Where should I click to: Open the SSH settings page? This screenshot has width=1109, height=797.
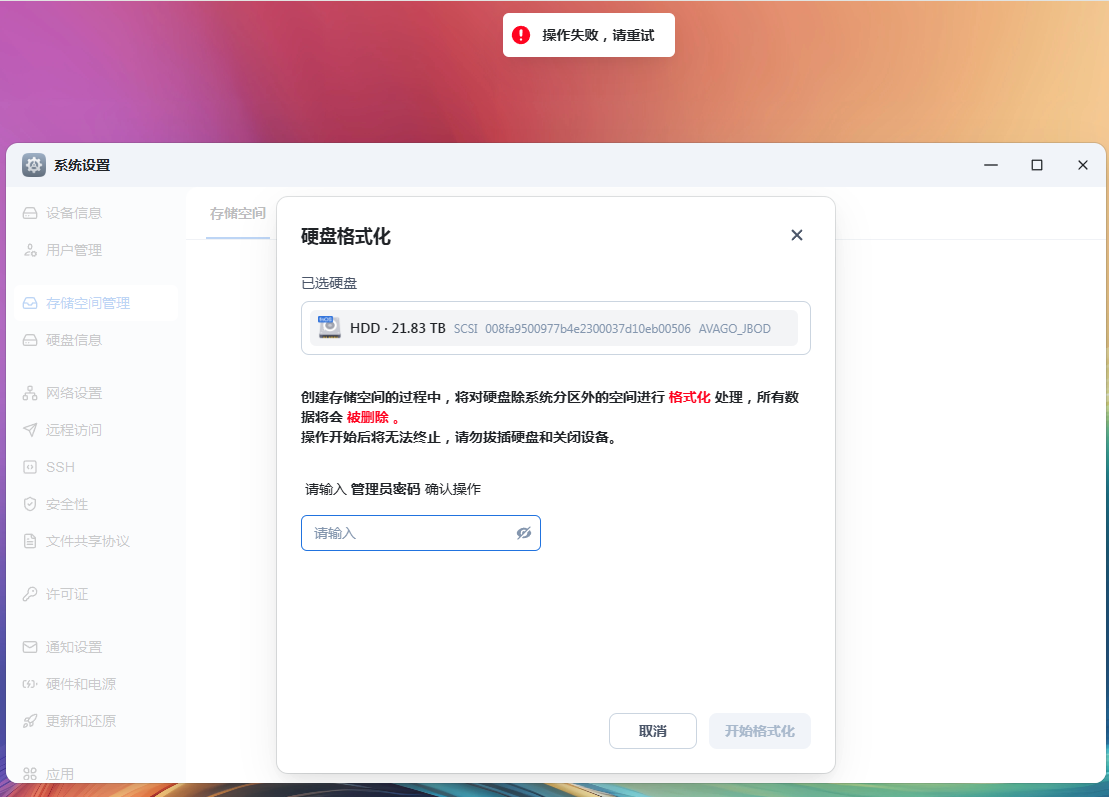[60, 466]
